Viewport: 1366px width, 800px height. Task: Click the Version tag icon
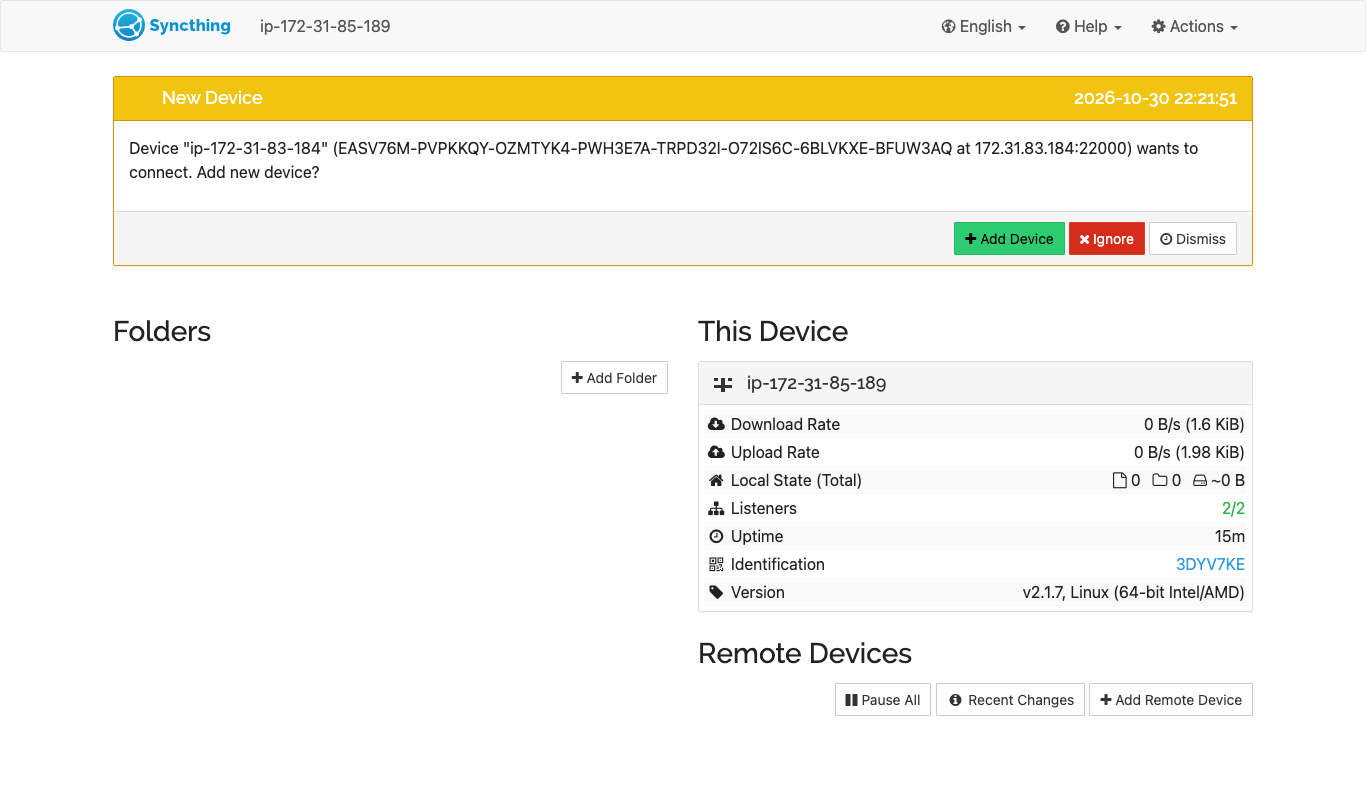pos(716,592)
